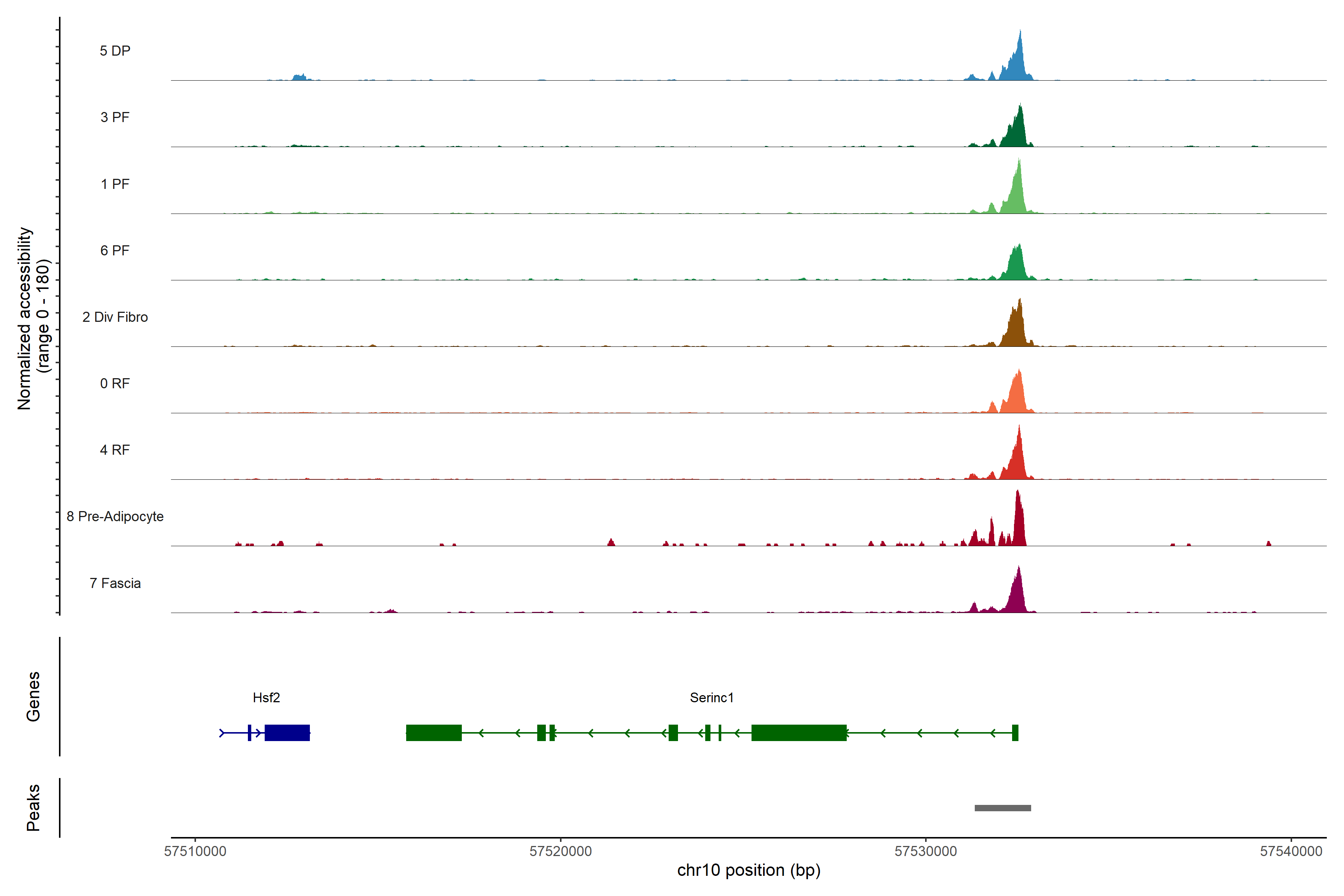
Task: Click the leftmost green Serinc1 exon block
Action: (x=434, y=732)
